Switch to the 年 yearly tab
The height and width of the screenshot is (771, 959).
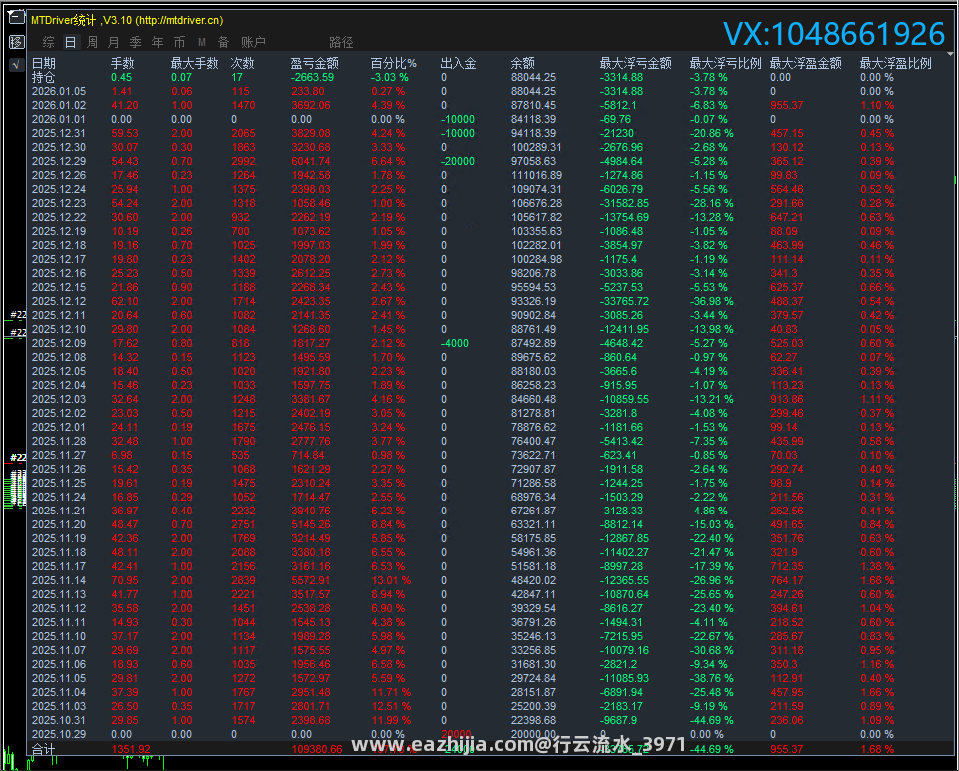point(157,42)
